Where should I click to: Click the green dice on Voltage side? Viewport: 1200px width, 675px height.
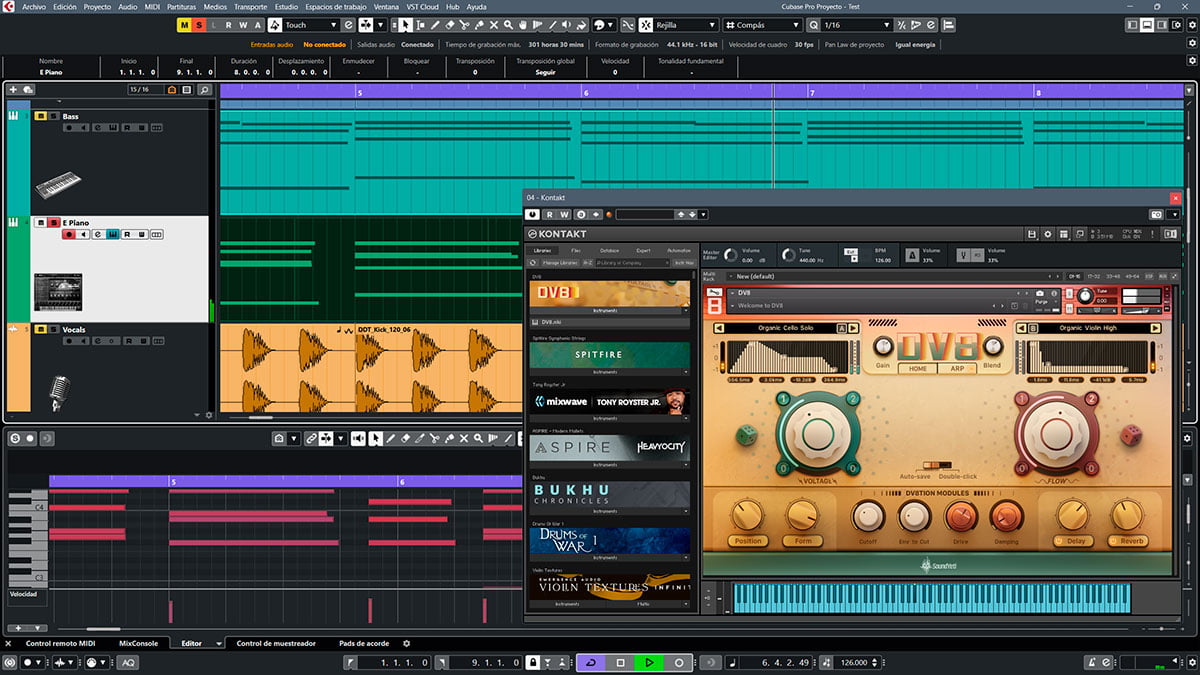tap(747, 434)
